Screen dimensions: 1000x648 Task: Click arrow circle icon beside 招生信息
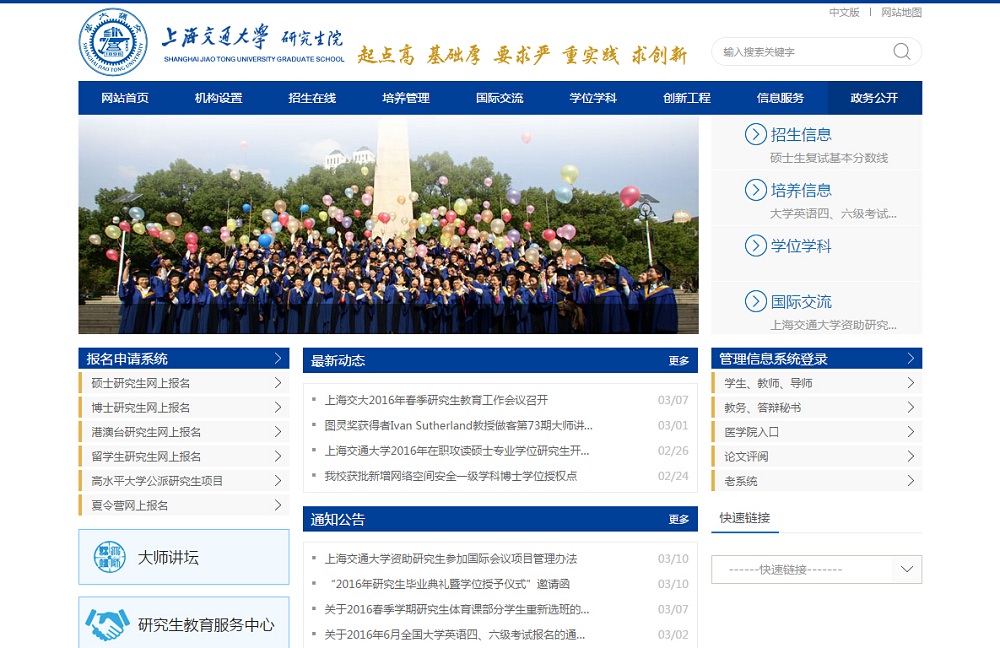[x=756, y=134]
